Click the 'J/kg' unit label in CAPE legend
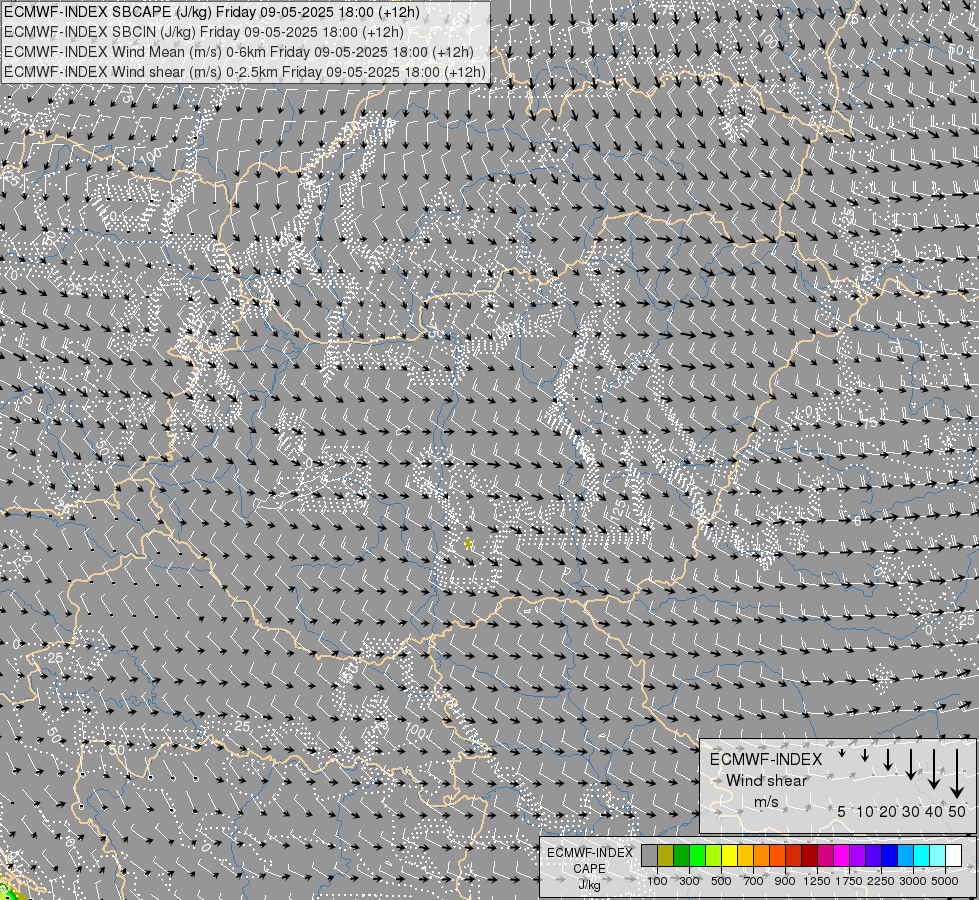The height and width of the screenshot is (900, 979). [x=589, y=885]
